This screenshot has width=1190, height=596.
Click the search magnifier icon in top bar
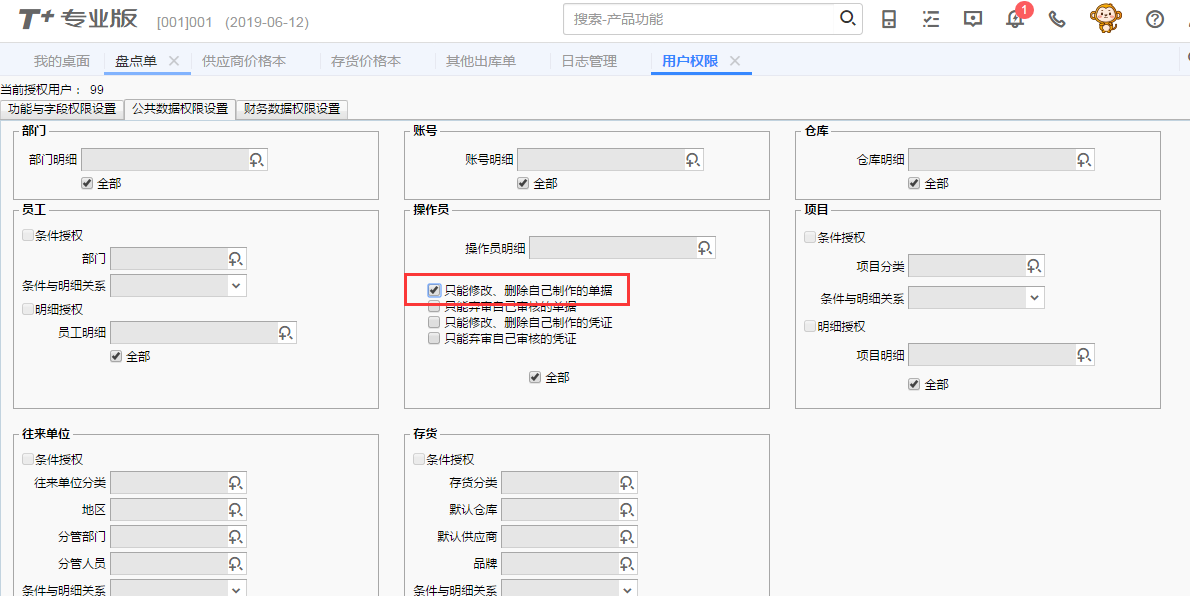847,19
